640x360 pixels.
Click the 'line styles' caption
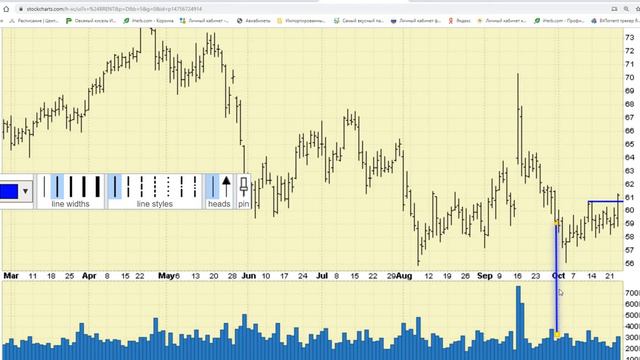click(x=155, y=204)
